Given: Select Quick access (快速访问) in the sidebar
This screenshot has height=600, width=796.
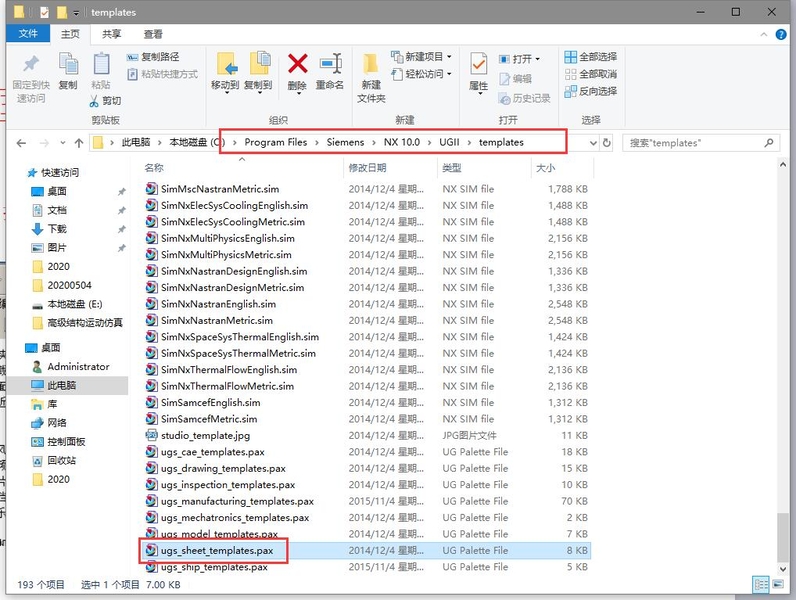Looking at the screenshot, I should pyautogui.click(x=53, y=173).
